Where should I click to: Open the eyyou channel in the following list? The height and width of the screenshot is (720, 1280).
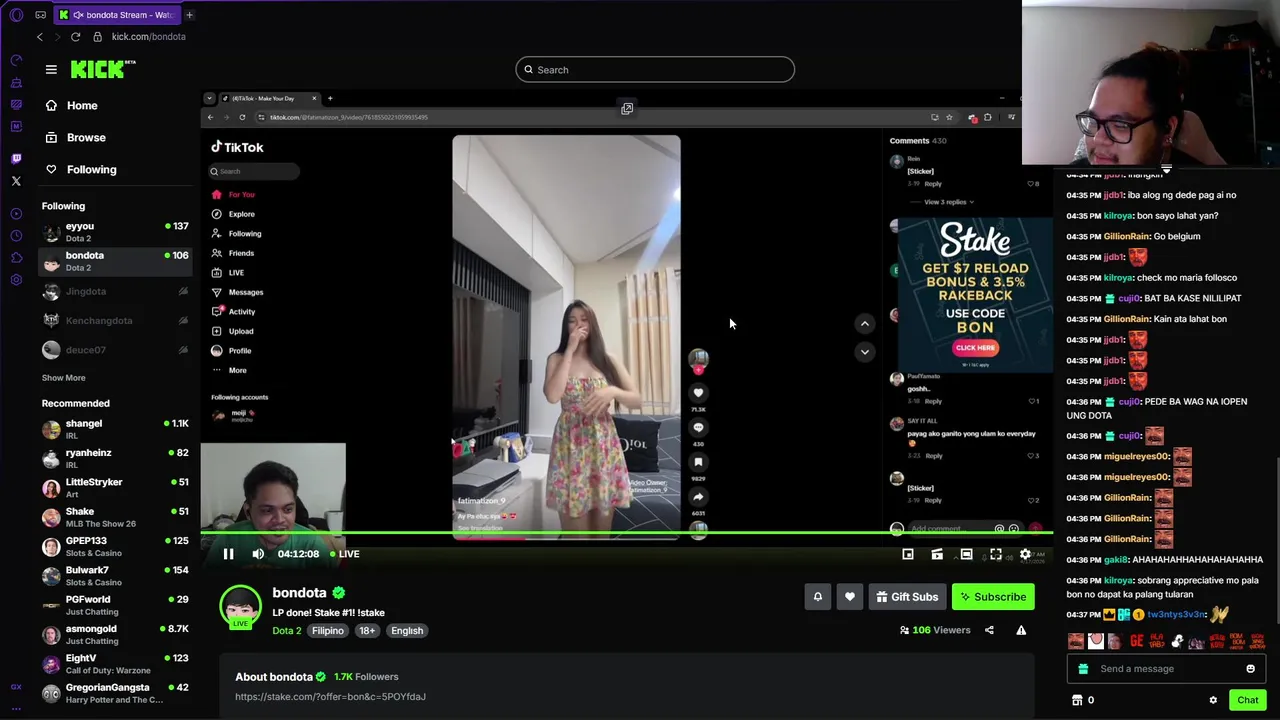point(115,232)
